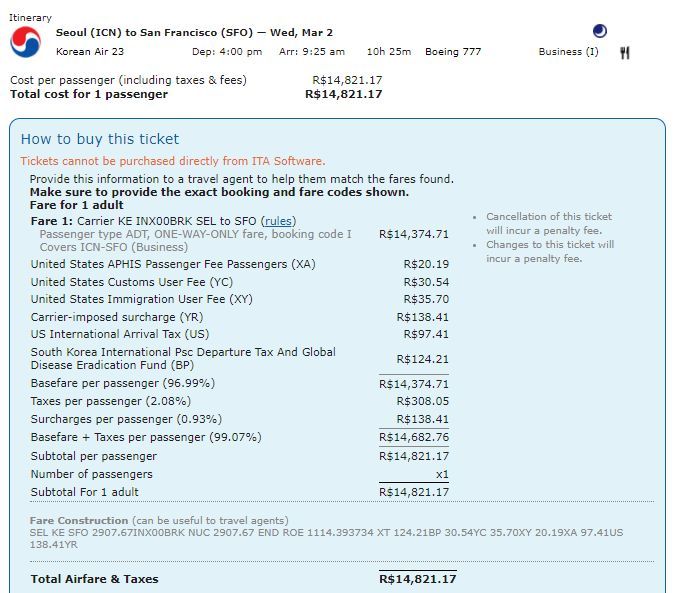This screenshot has width=675, height=593.
Task: Open the fare rules link
Action: [x=278, y=221]
